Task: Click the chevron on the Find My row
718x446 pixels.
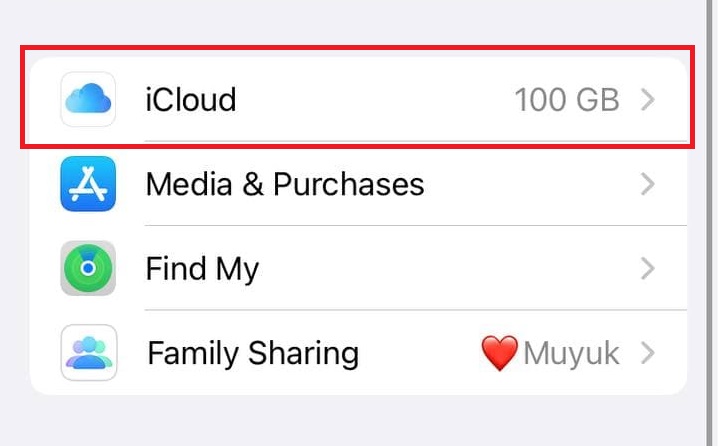Action: (648, 268)
